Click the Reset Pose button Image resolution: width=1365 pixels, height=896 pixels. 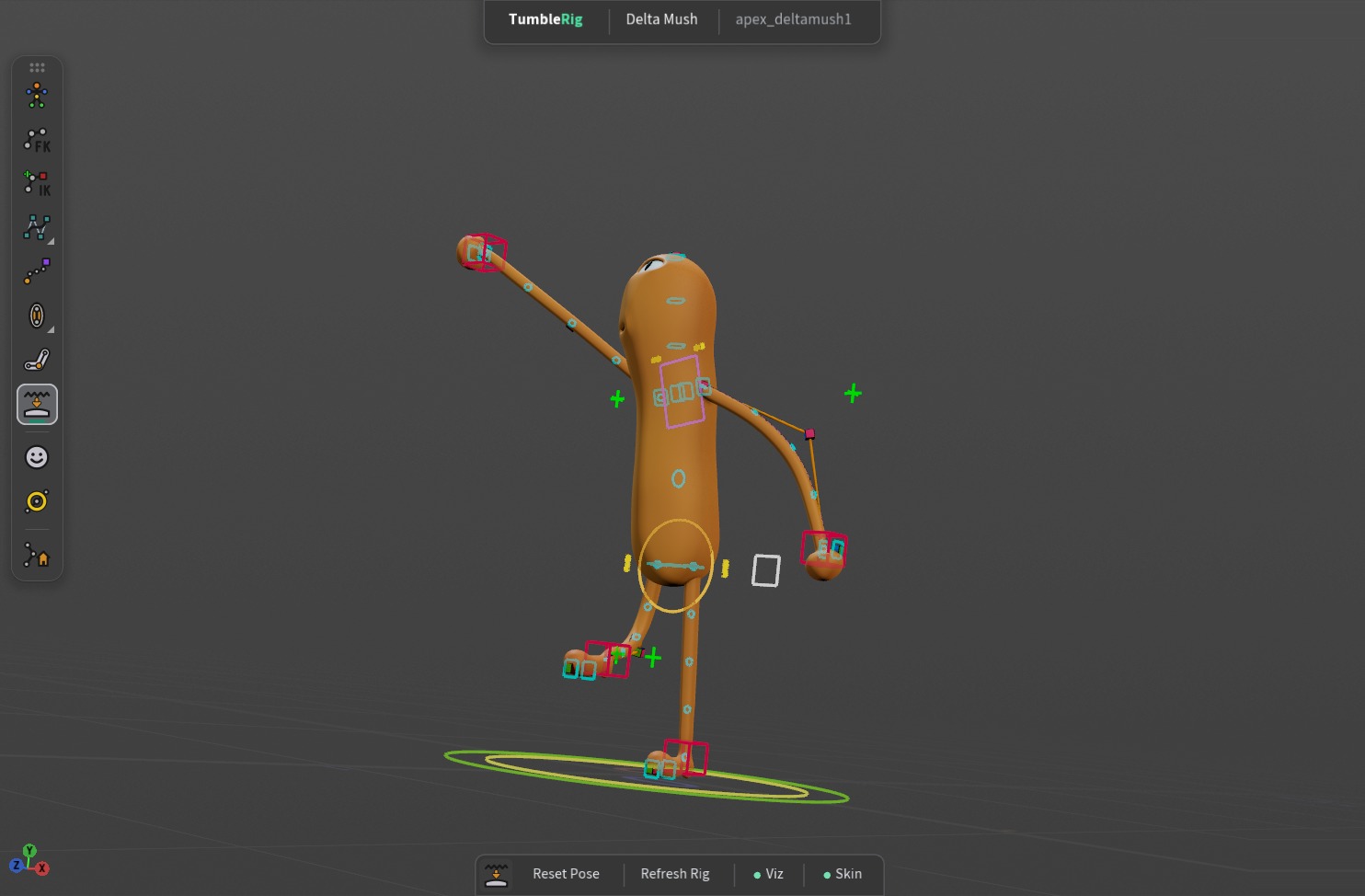point(566,874)
